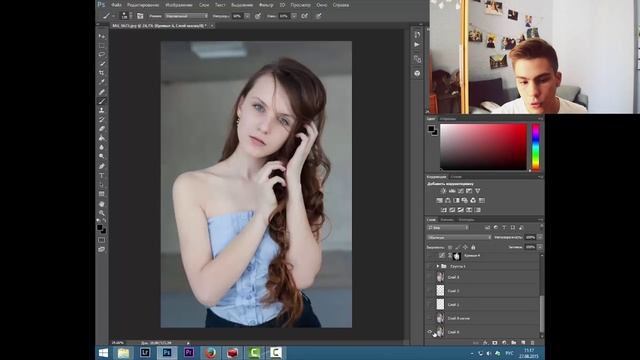
Task: Select the Dodge tool
Action: [102, 156]
